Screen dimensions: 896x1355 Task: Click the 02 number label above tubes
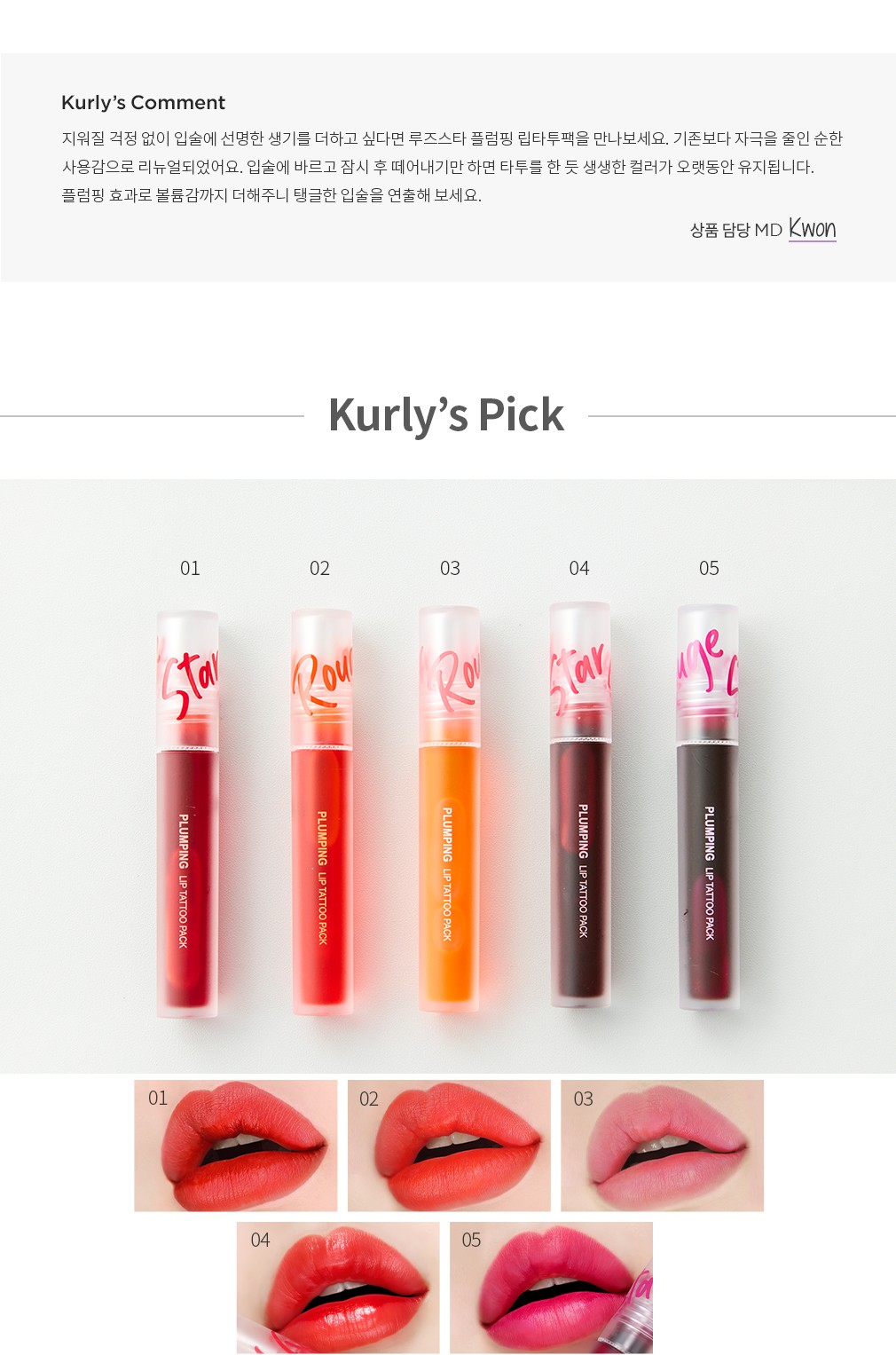point(319,568)
